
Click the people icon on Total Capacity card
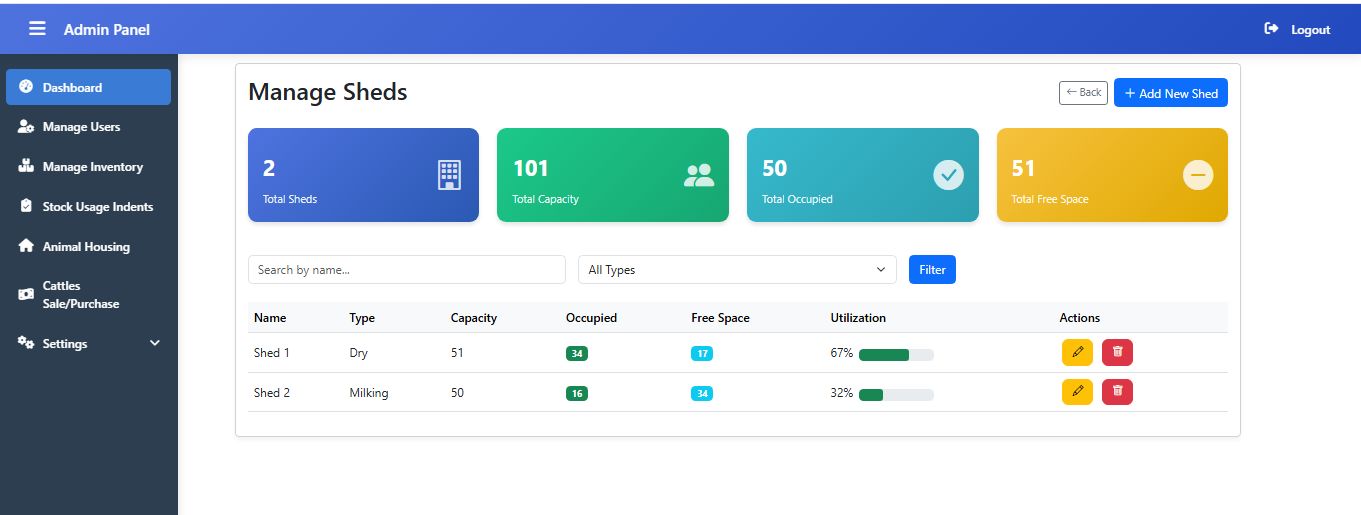(x=699, y=175)
